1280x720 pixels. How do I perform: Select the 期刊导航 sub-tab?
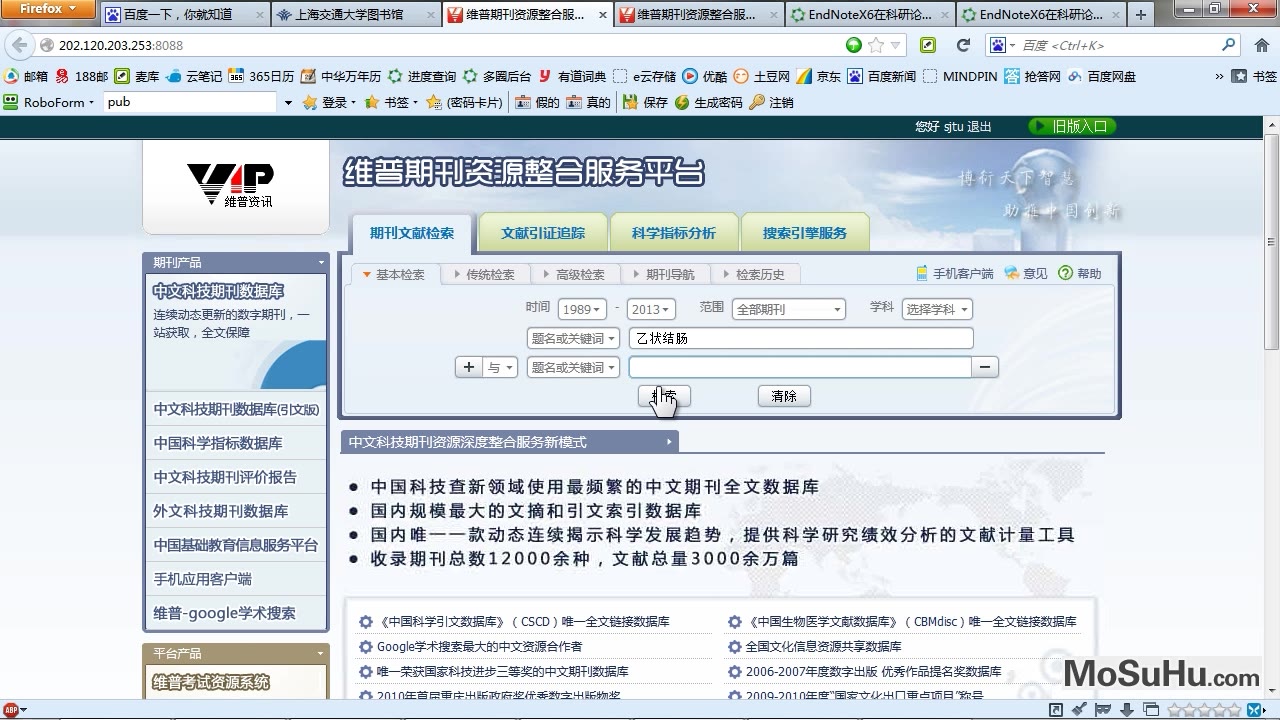click(664, 274)
